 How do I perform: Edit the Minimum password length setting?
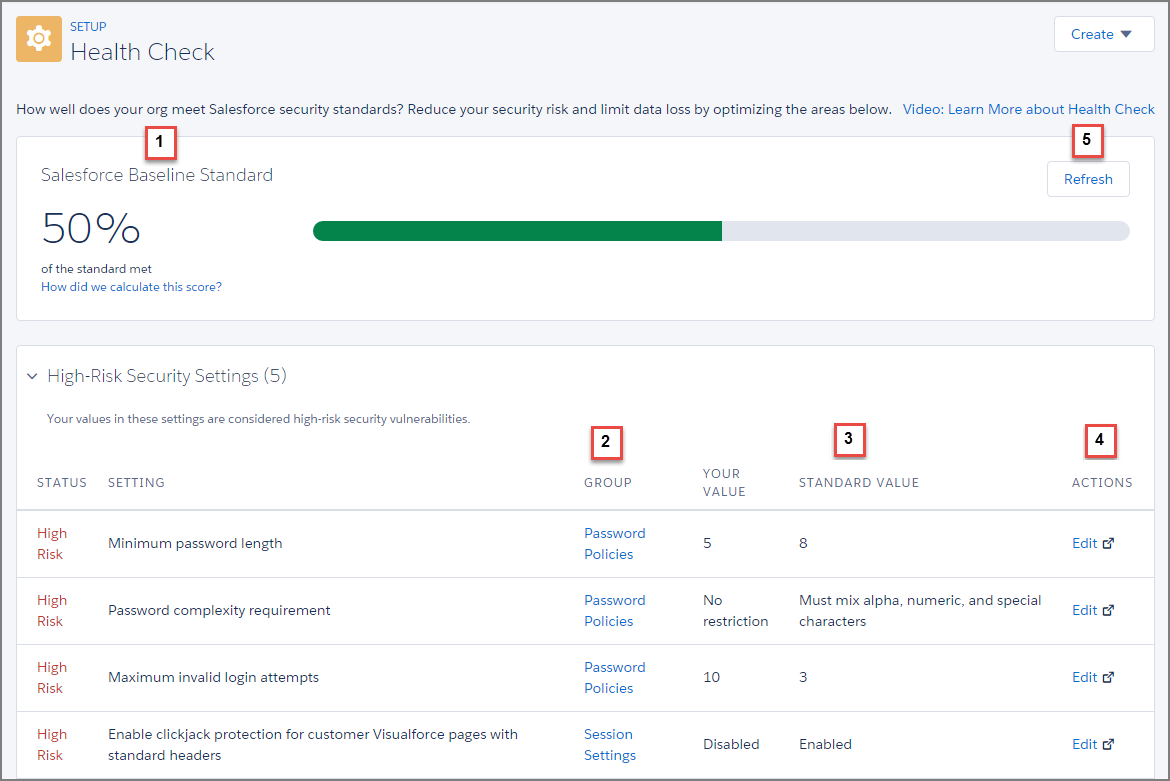tap(1084, 543)
